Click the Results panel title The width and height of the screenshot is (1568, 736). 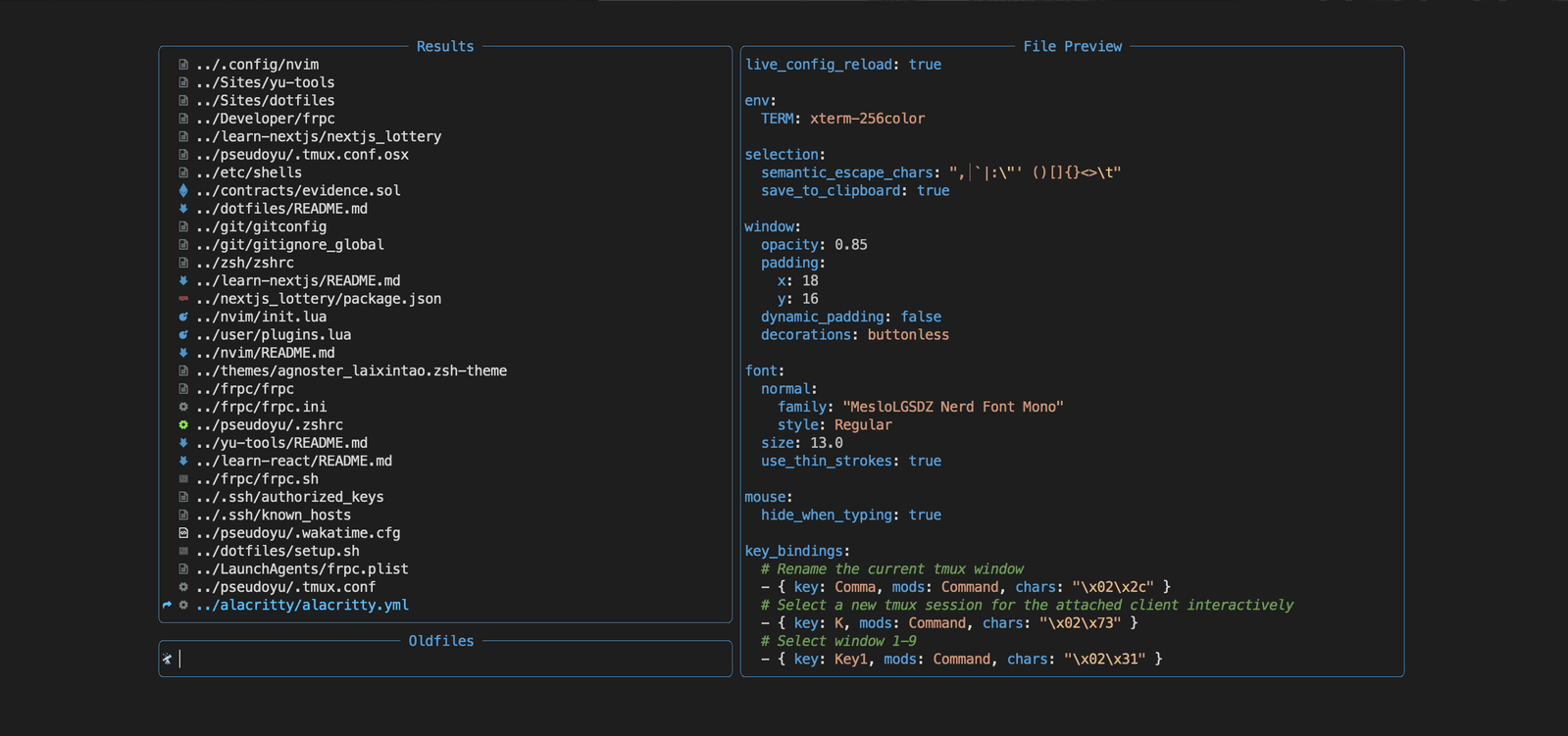[445, 46]
